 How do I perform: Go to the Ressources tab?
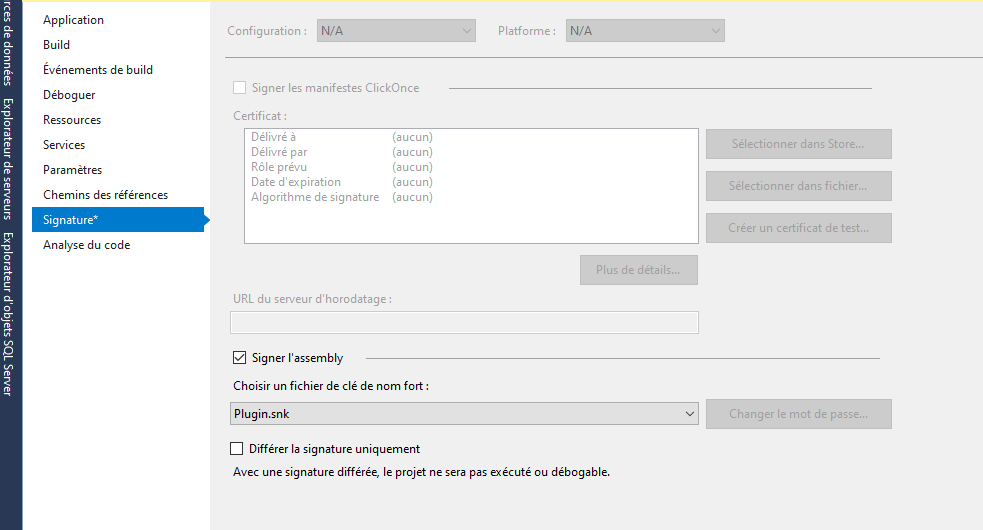tap(71, 120)
